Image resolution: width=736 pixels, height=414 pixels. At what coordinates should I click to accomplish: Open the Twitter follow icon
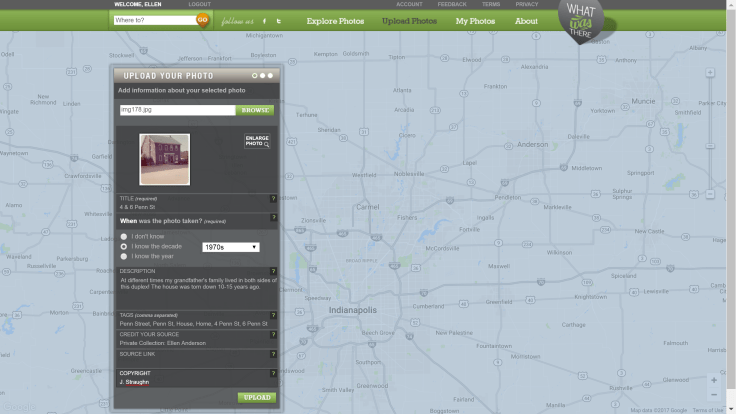click(x=278, y=20)
